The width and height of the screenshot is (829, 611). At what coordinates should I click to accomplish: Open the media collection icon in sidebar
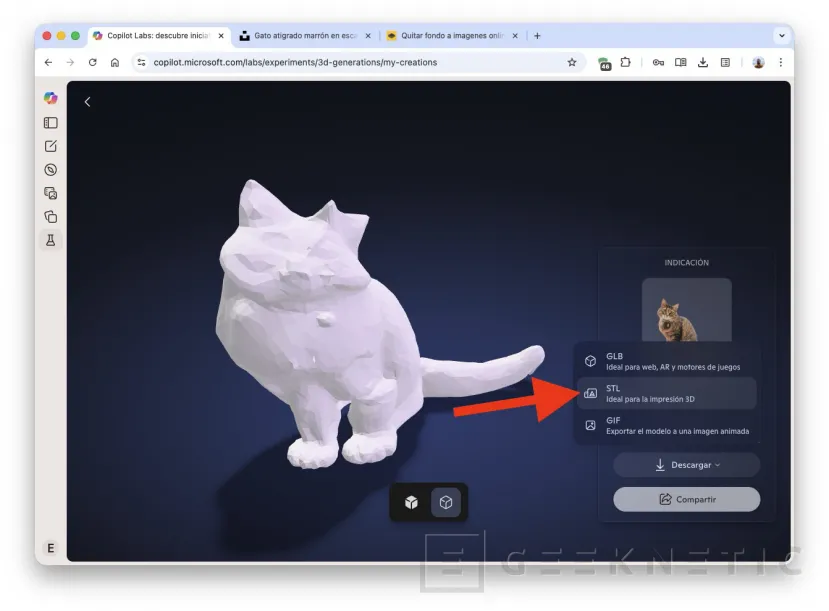tap(50, 193)
